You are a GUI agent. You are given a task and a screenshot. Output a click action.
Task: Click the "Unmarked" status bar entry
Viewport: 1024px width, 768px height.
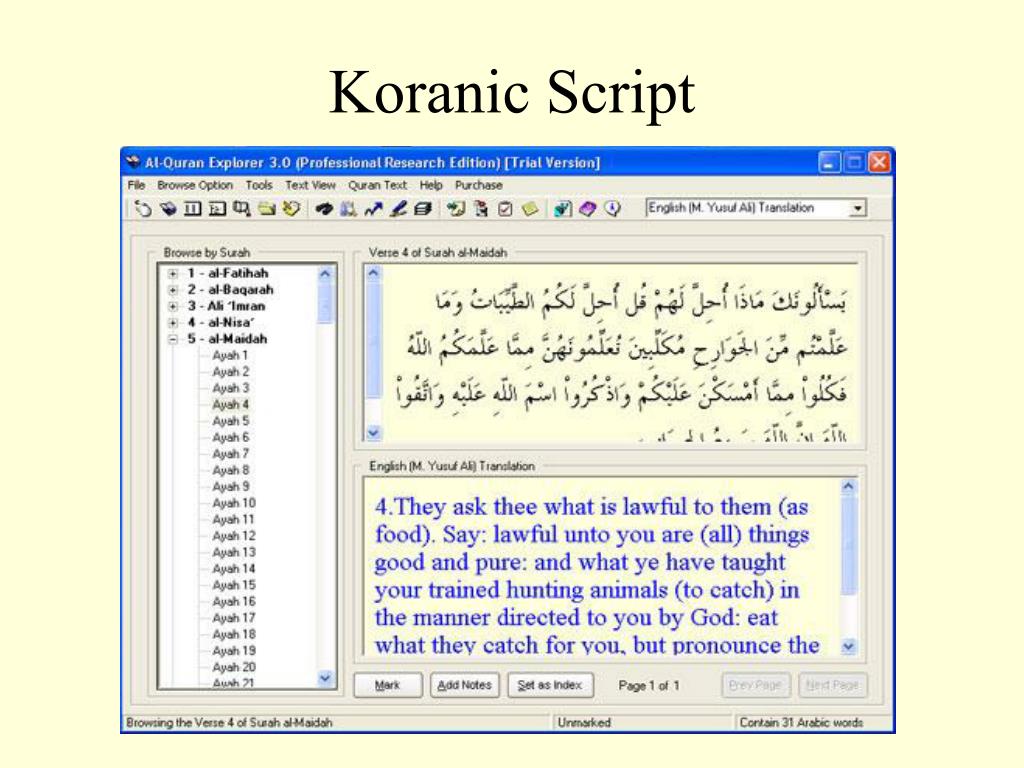[584, 722]
